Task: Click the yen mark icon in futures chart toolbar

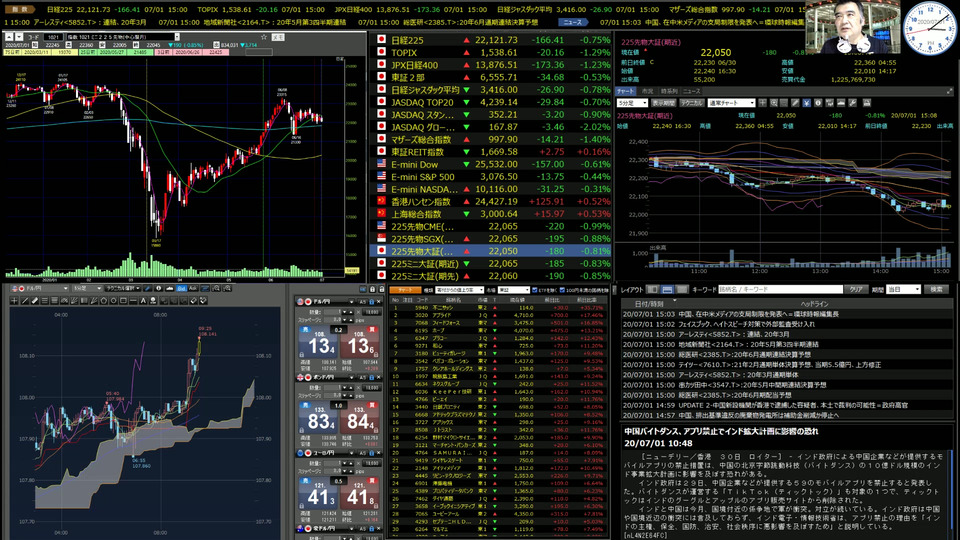Action: pyautogui.click(x=806, y=103)
